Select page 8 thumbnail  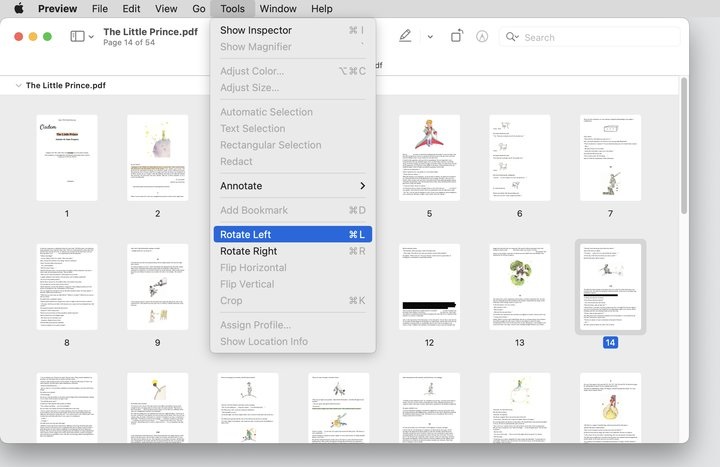point(67,287)
